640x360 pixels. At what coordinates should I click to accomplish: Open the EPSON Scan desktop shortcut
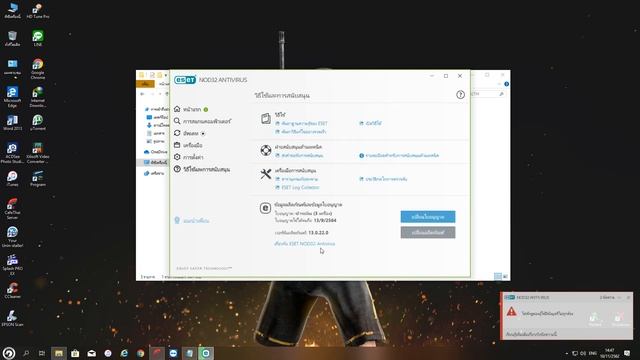tap(12, 318)
